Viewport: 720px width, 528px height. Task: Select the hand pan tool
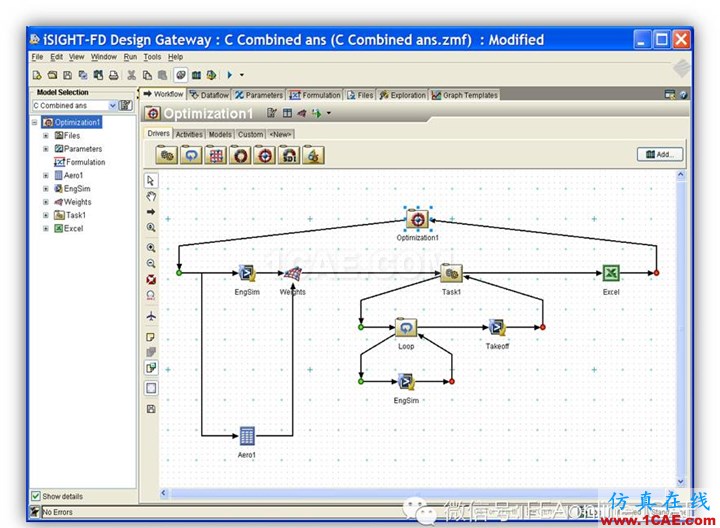click(151, 197)
